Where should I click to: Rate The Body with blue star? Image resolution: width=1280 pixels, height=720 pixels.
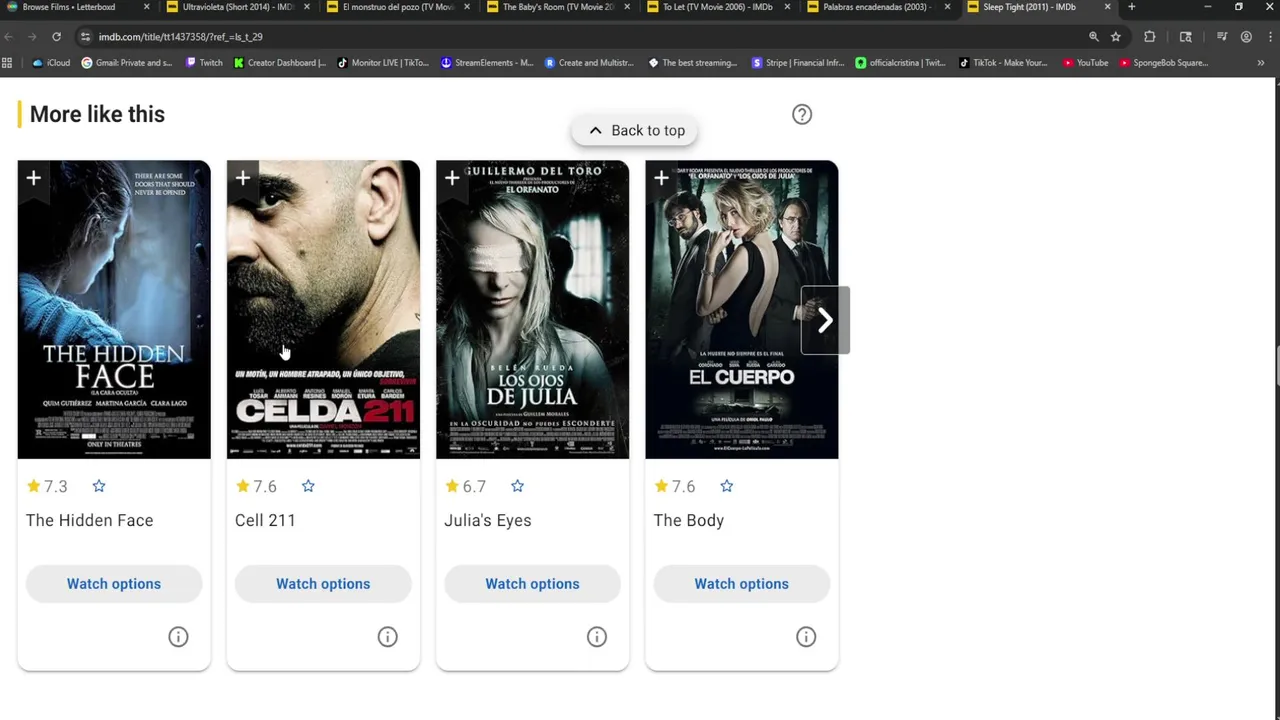[727, 486]
